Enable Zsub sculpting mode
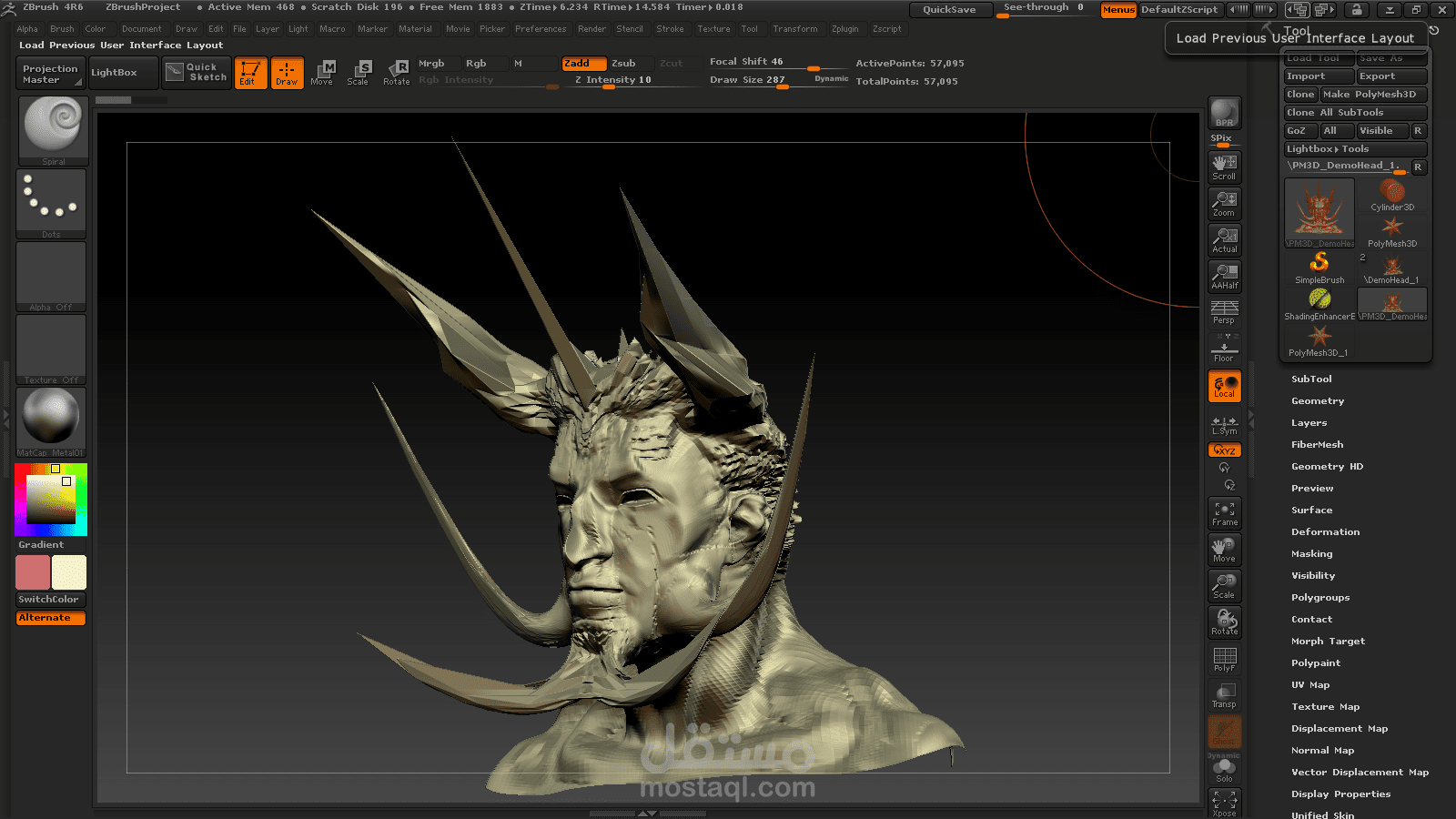The height and width of the screenshot is (819, 1456). 624,64
